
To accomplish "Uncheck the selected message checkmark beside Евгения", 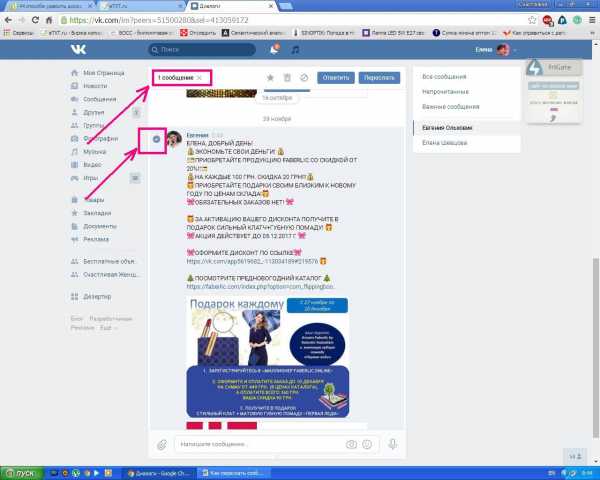I will pos(156,139).
